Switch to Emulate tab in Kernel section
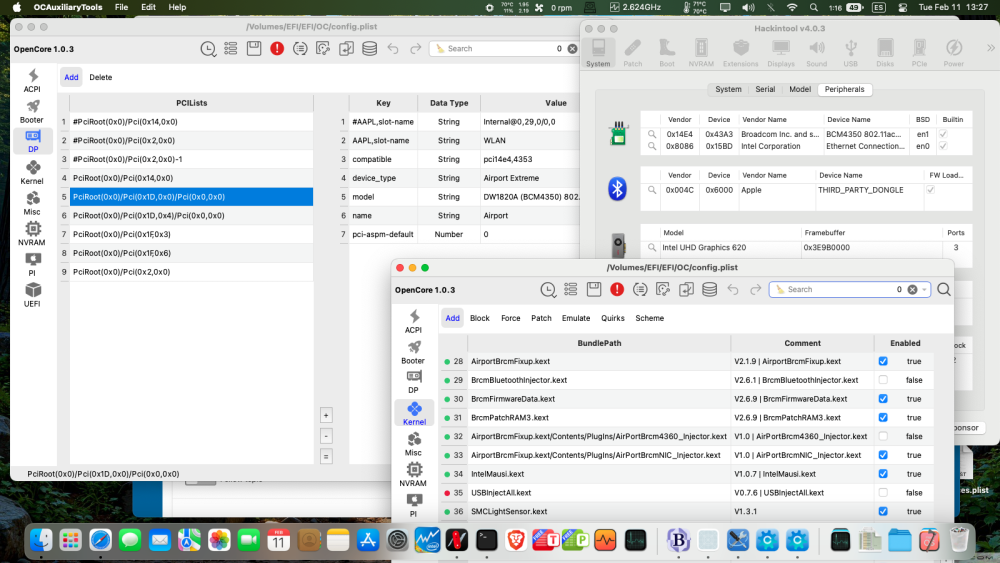 point(576,318)
